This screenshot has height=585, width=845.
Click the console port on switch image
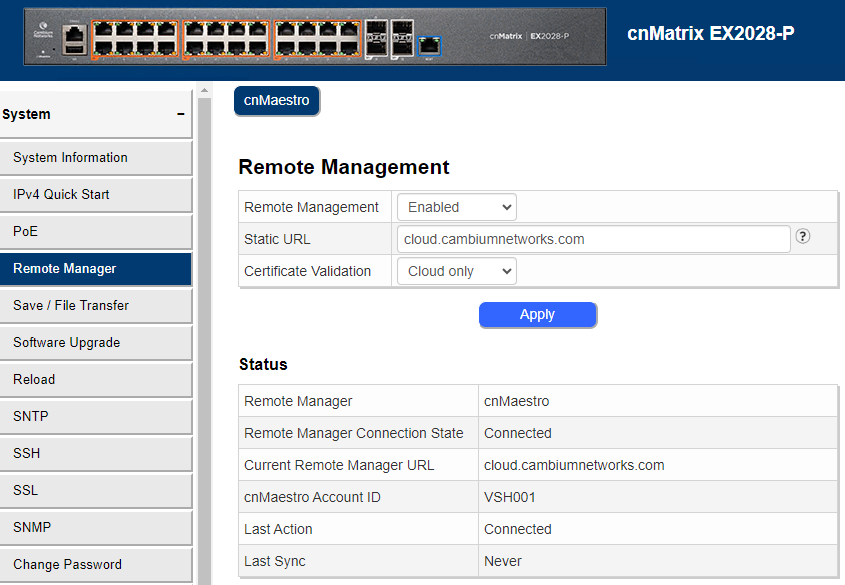[74, 39]
